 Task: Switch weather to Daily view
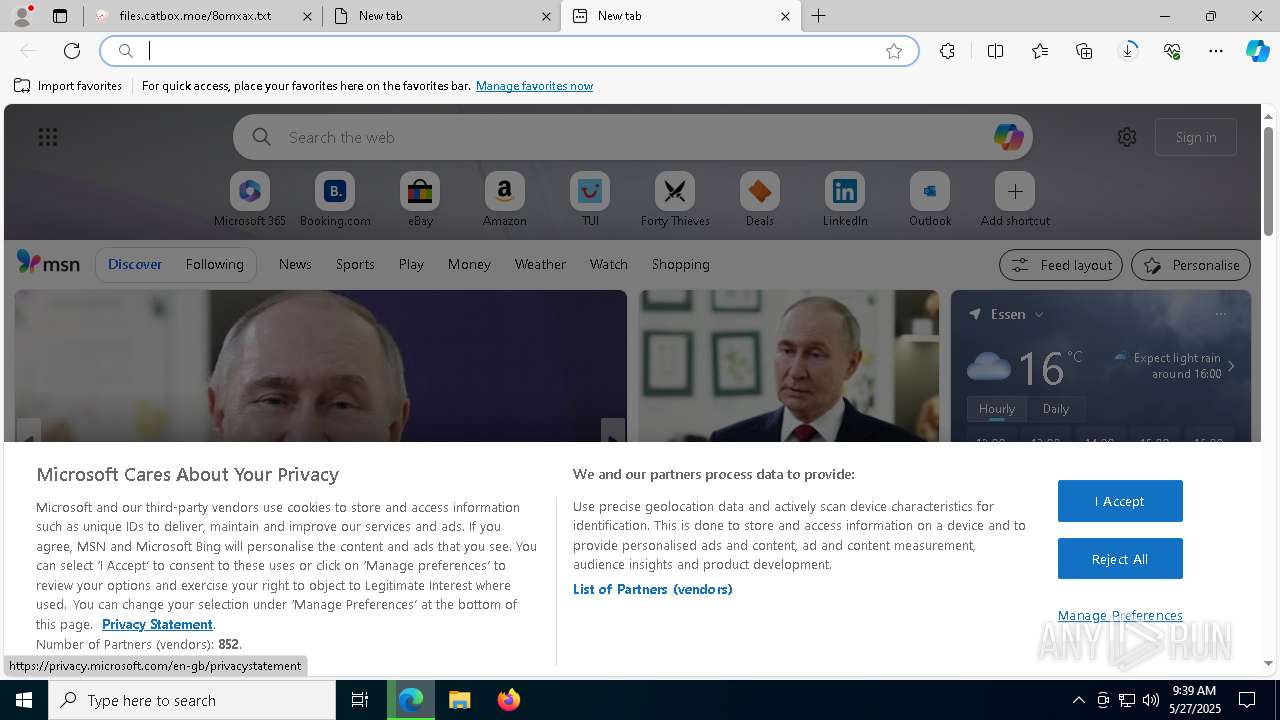(x=1056, y=408)
